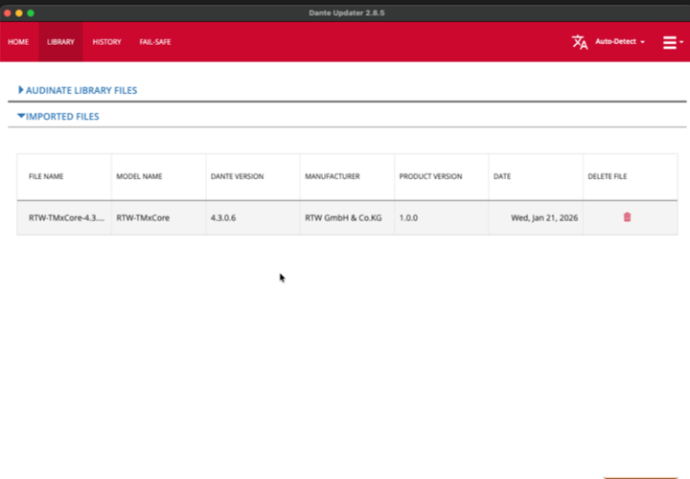Expand the Audinate Library Files section
690x479 pixels.
point(78,90)
